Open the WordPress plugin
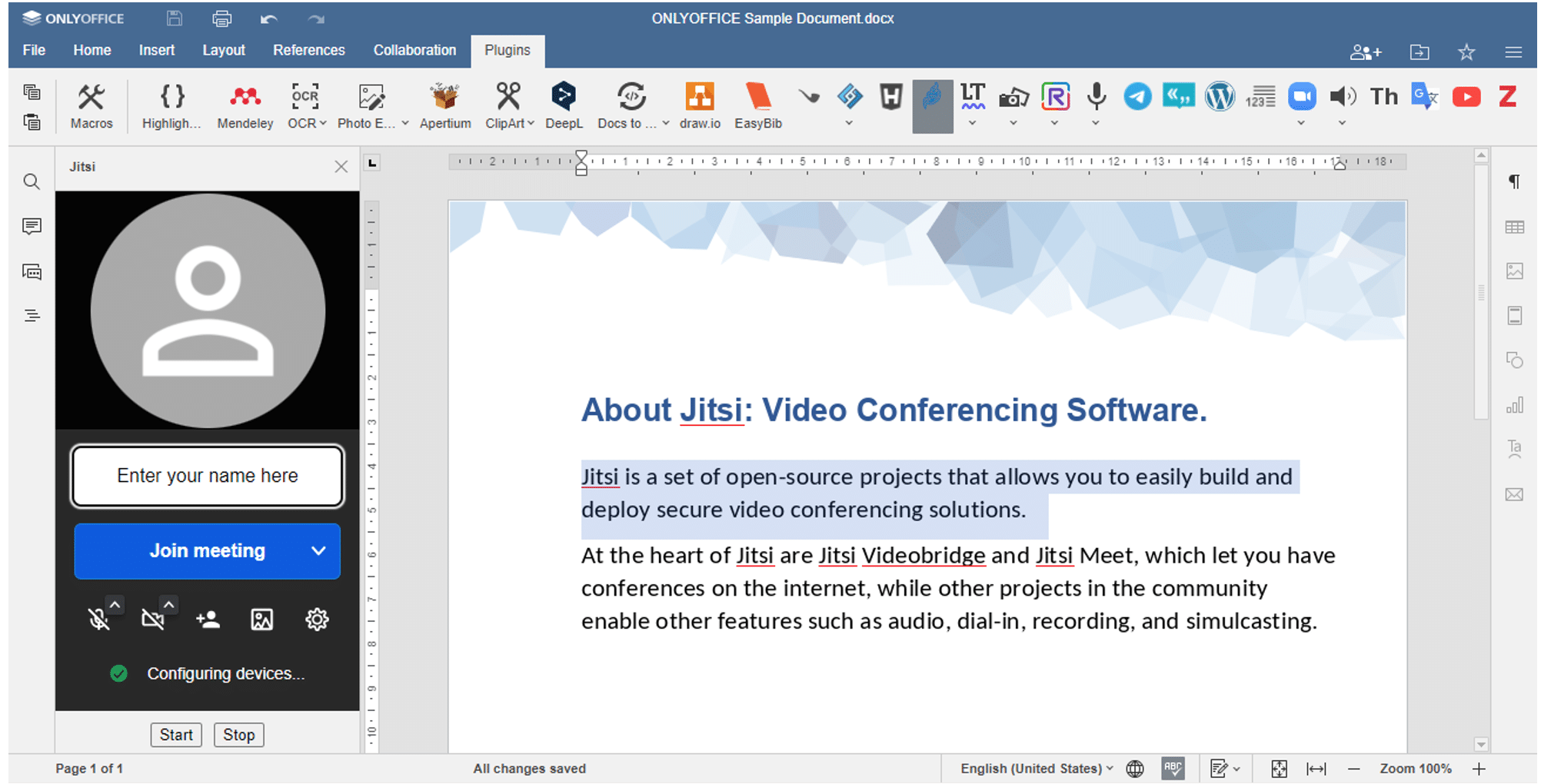The height and width of the screenshot is (784, 1541). pyautogui.click(x=1220, y=97)
